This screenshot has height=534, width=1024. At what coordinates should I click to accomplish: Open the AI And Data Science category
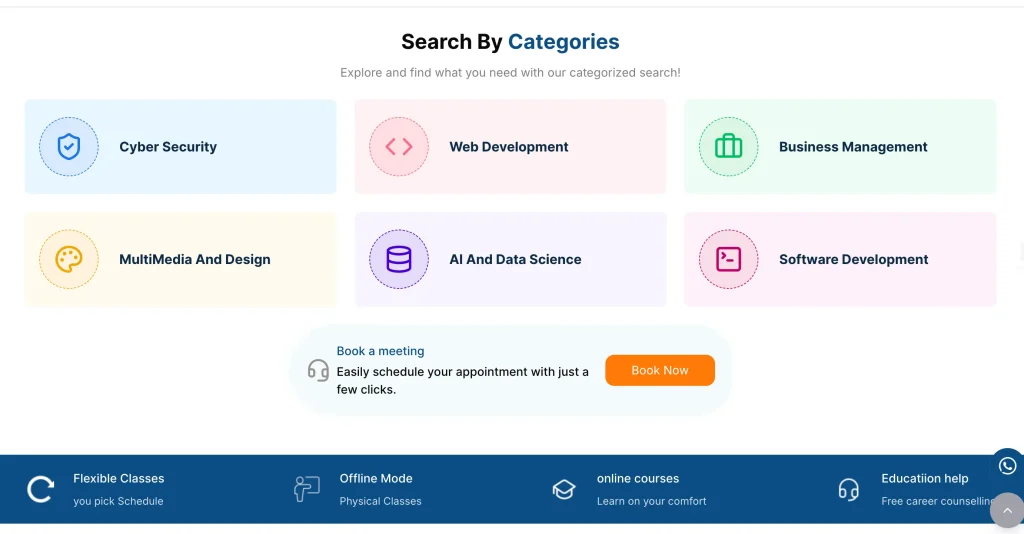coord(515,259)
